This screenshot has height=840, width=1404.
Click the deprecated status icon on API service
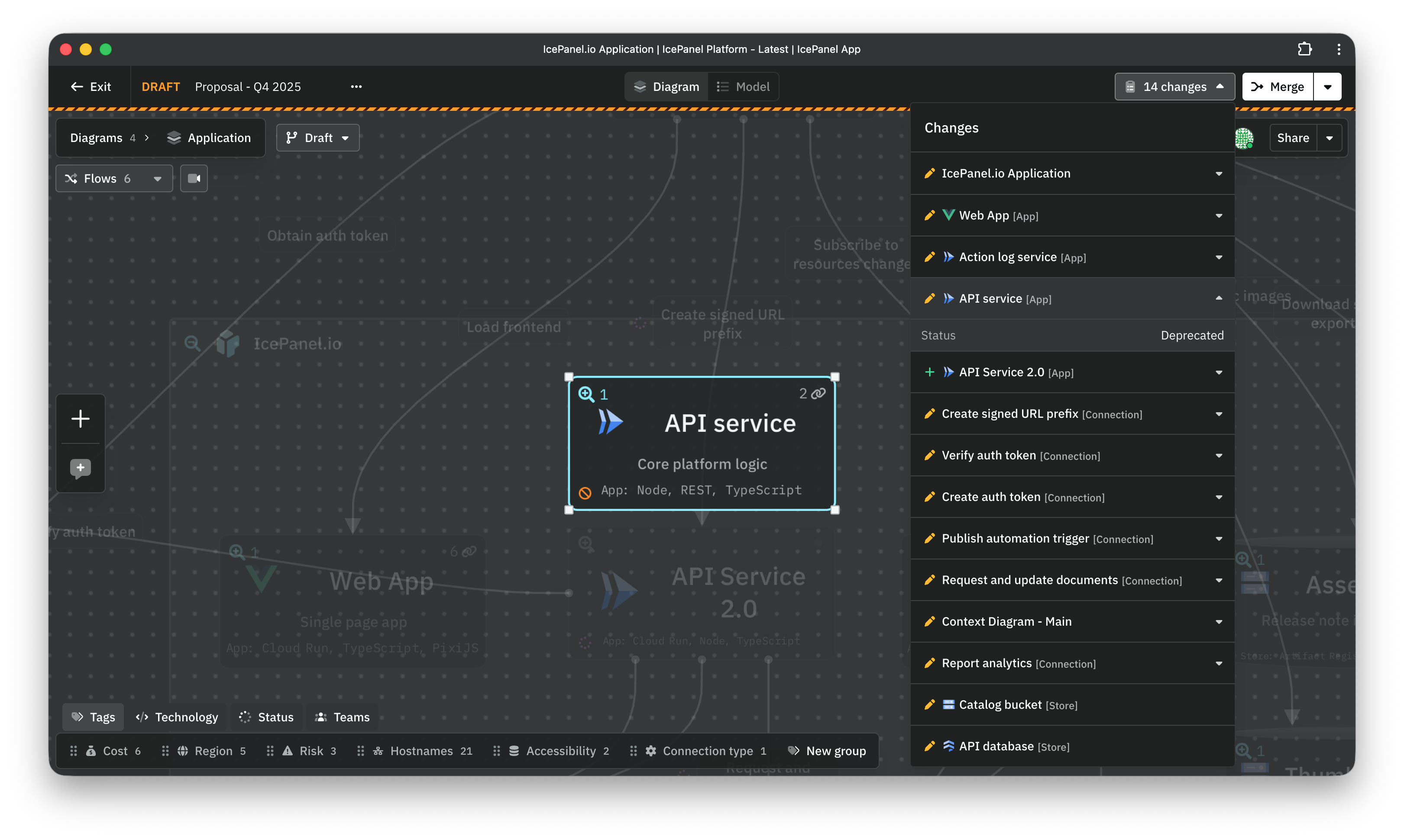pyautogui.click(x=585, y=492)
